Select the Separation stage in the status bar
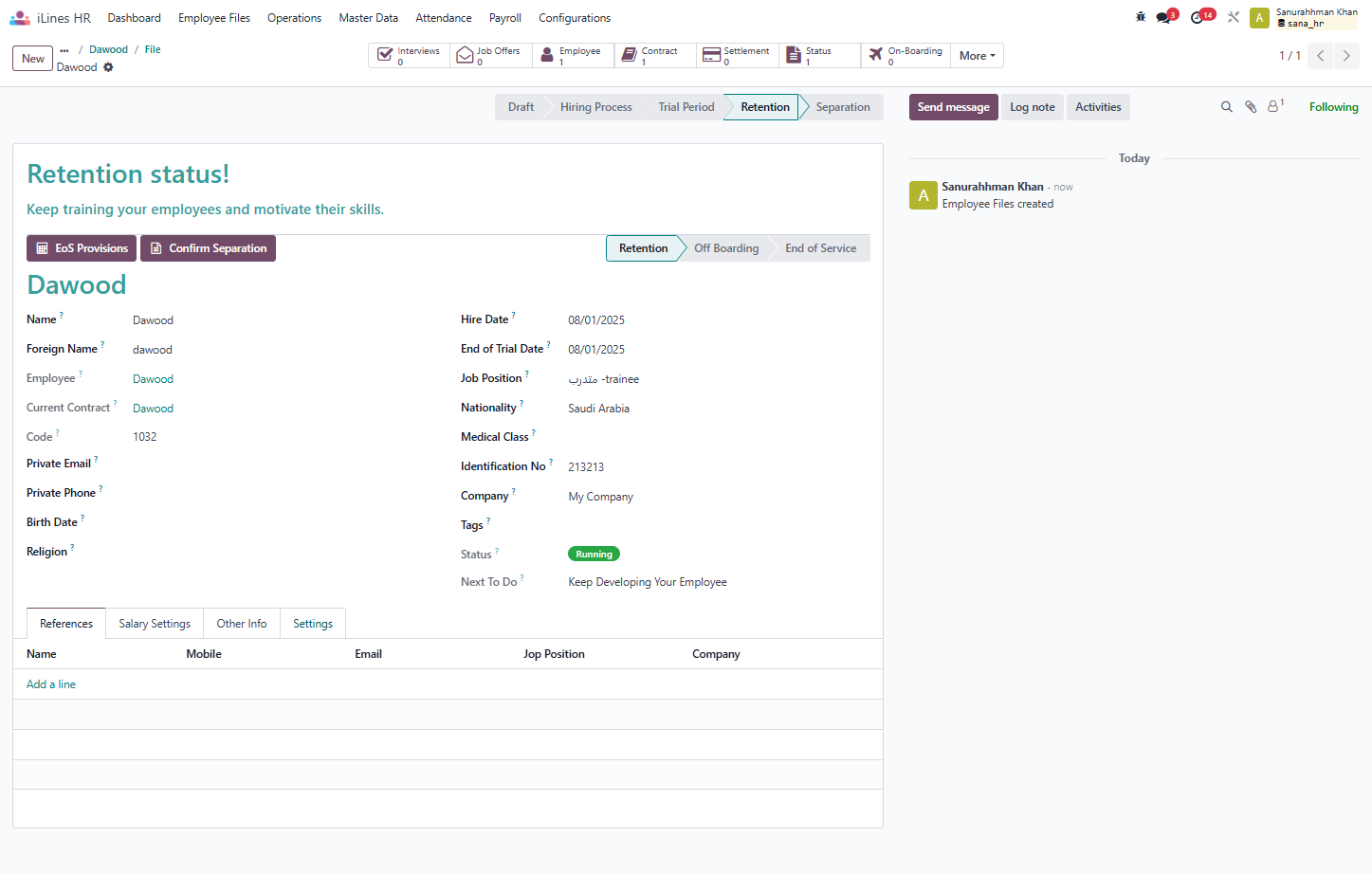1372x874 pixels. click(843, 107)
